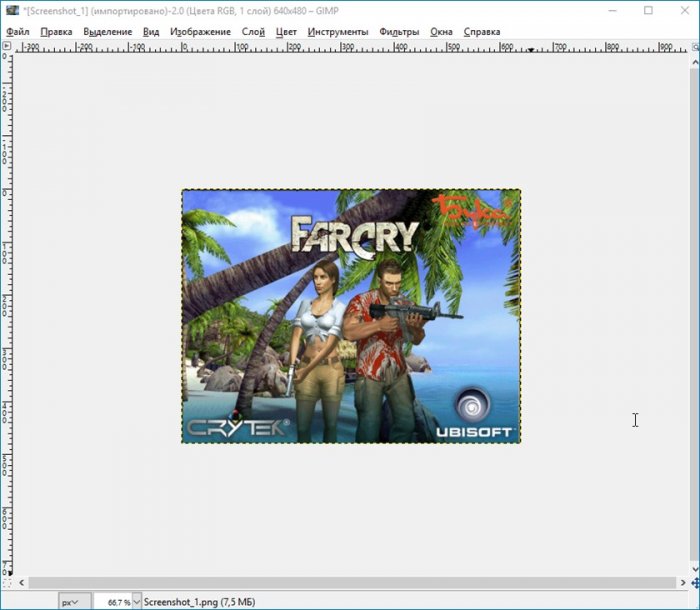This screenshot has width=700, height=610.
Task: Open the Выделение menu
Action: coord(107,32)
